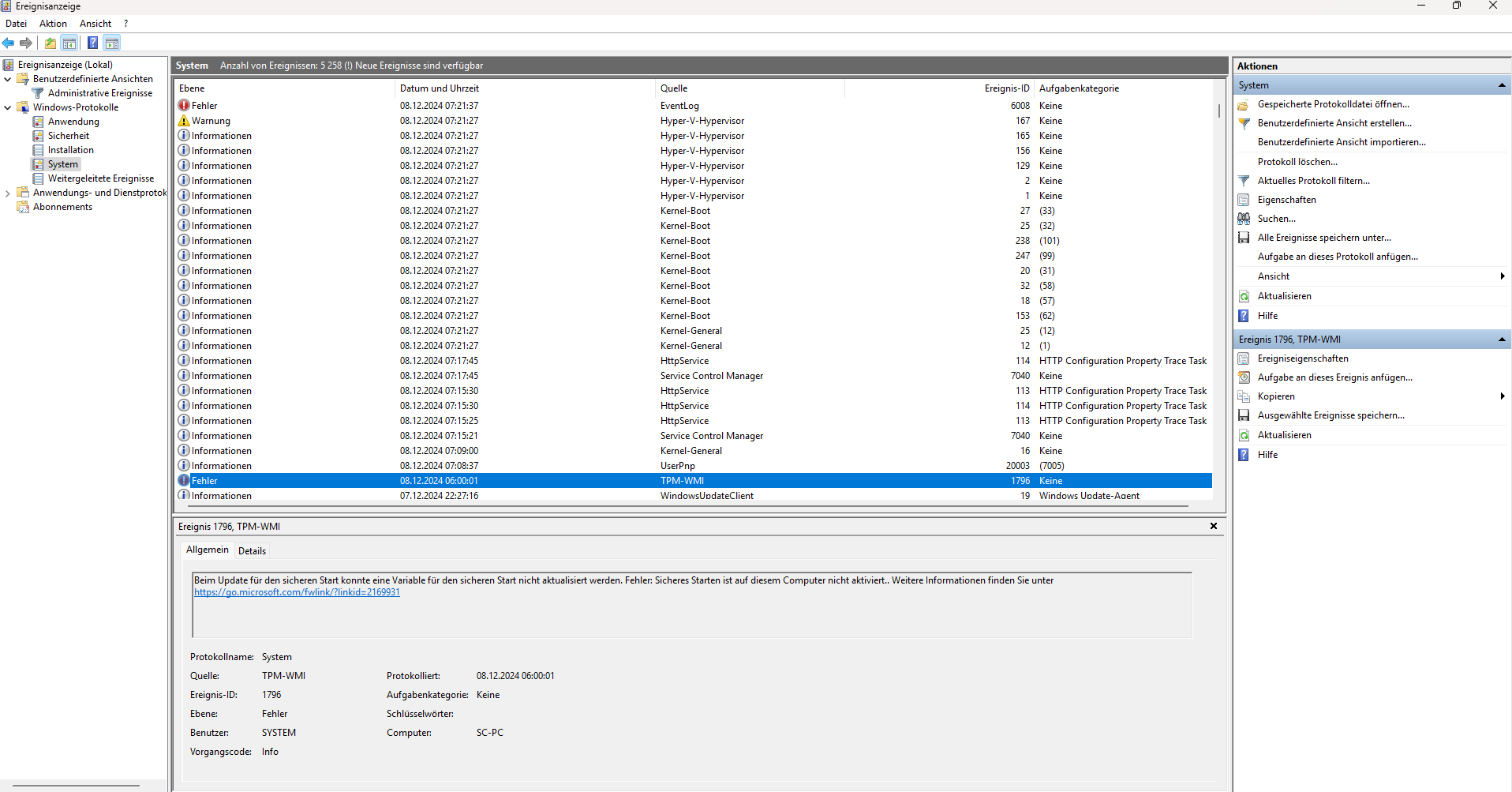Viewport: 1512px width, 792px height.
Task: Click the Kopieren icon in actions pane
Action: (x=1244, y=396)
